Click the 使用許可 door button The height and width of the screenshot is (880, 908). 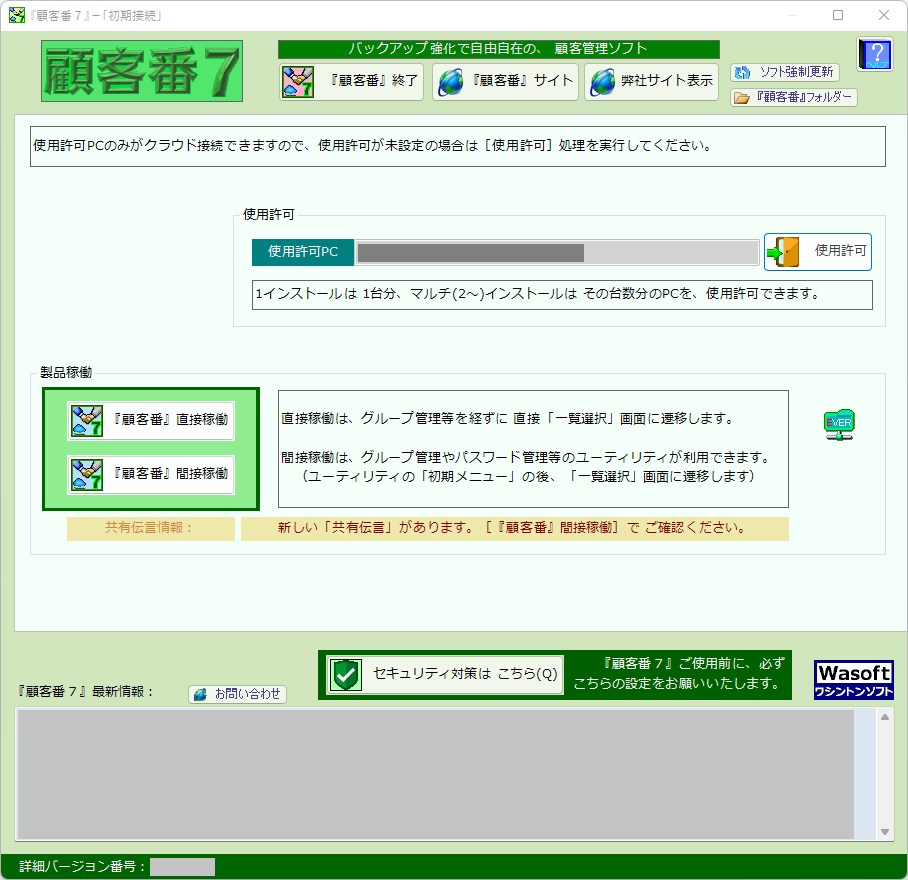[x=818, y=252]
